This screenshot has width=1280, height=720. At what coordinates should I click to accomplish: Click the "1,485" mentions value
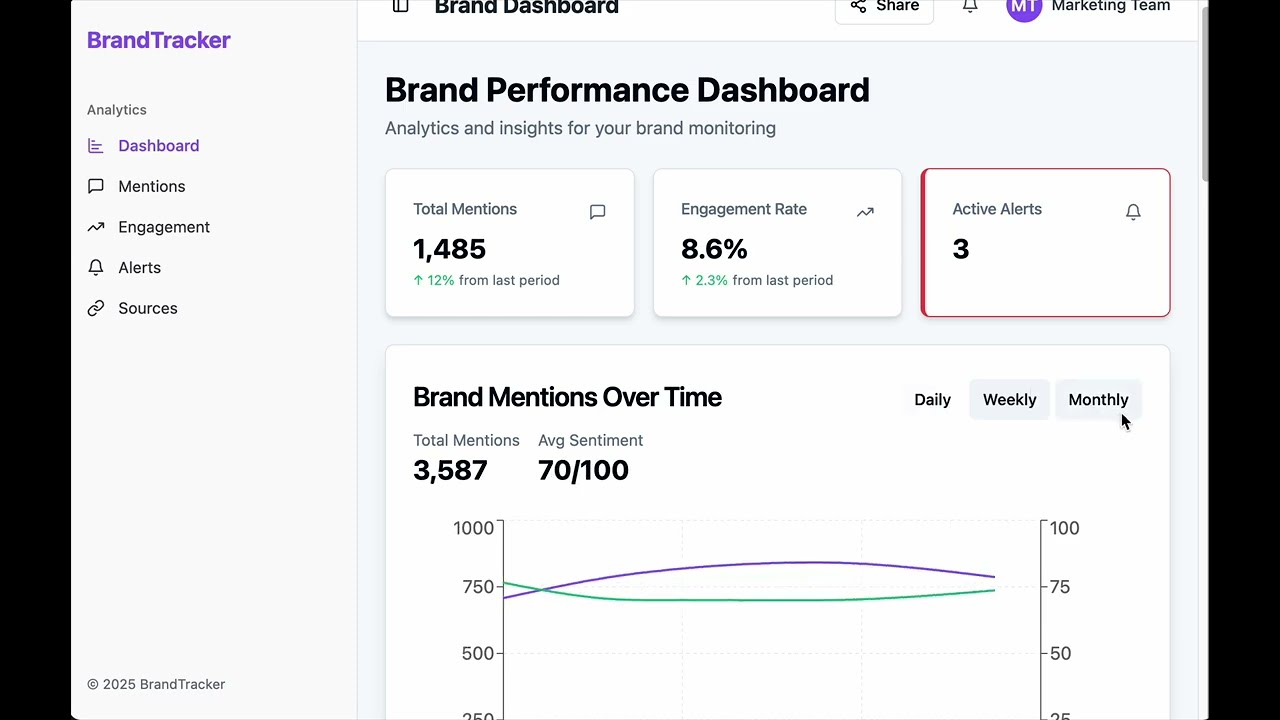[x=449, y=249]
